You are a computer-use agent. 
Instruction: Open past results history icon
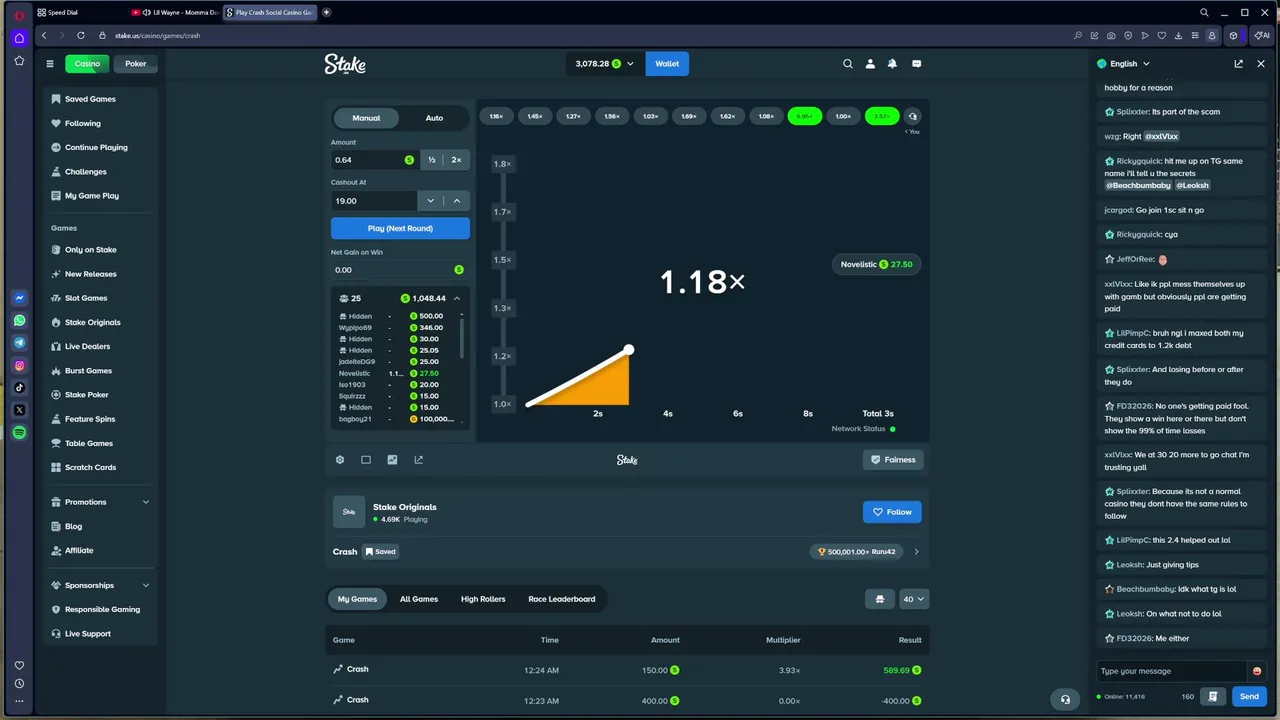[912, 117]
